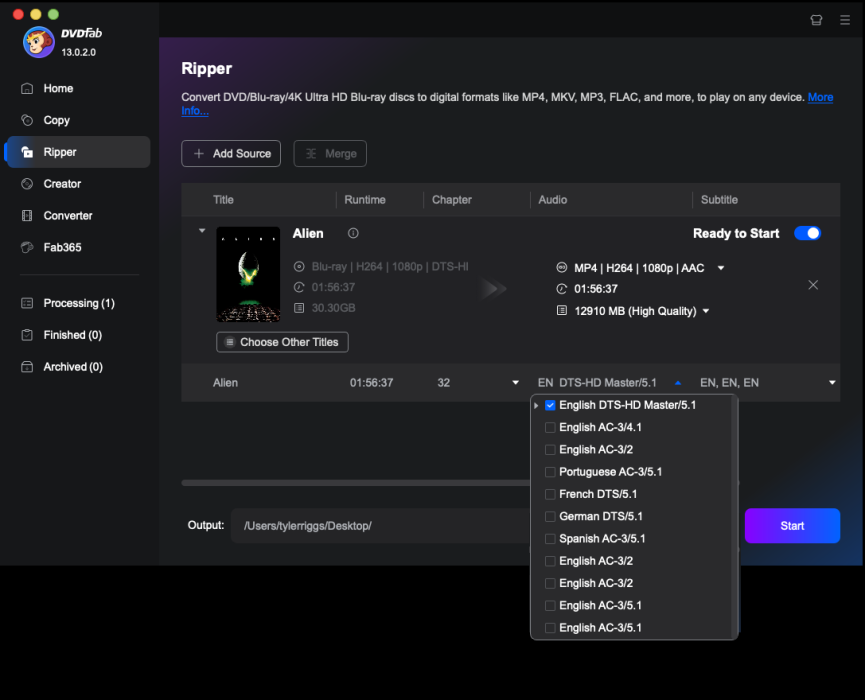Enable the French DTS/5.1 audio track
865x700 pixels.
coord(550,494)
